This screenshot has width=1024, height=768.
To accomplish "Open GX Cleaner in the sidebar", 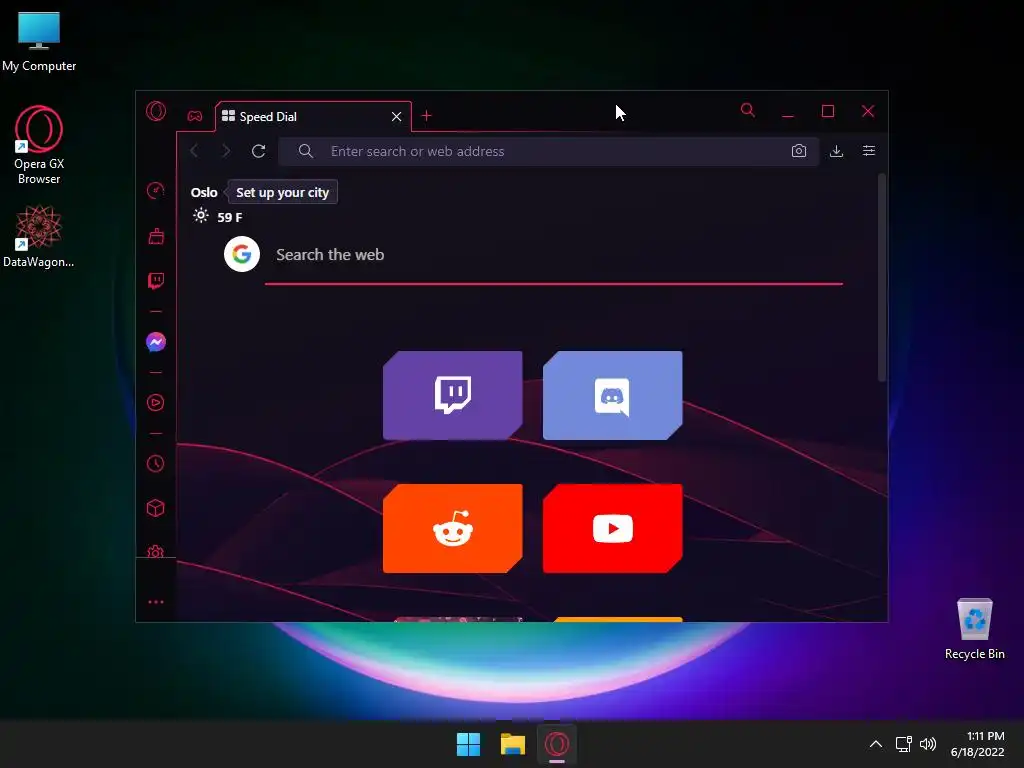I will point(155,236).
